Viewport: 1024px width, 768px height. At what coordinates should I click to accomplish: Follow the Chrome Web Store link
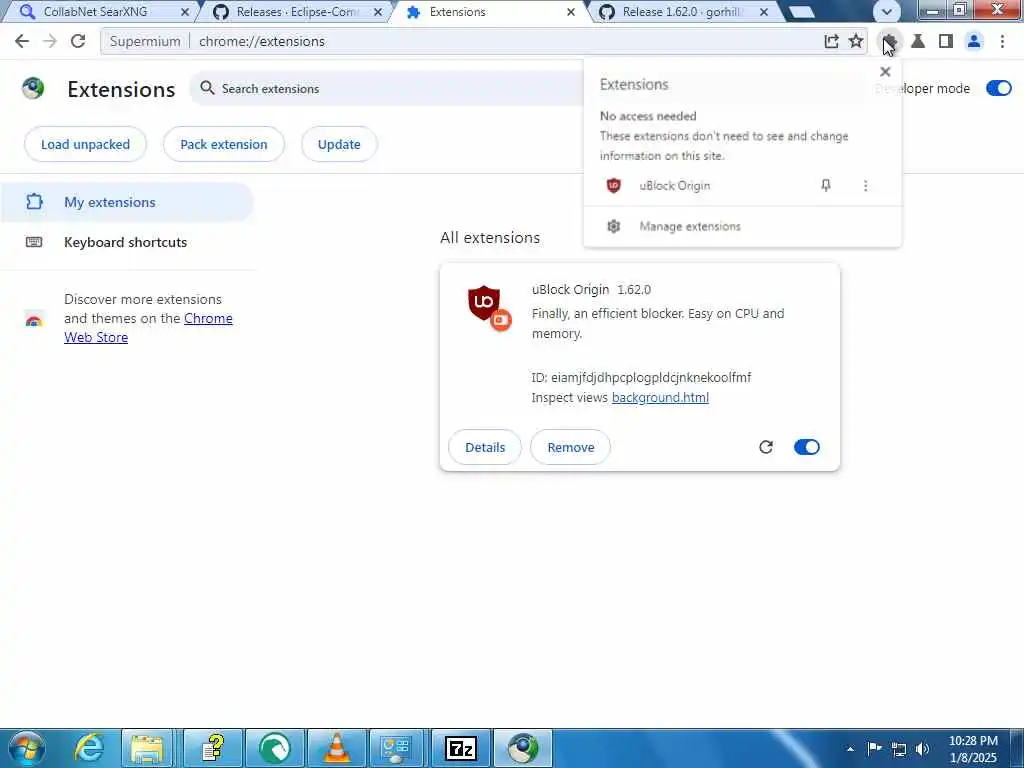click(x=148, y=328)
